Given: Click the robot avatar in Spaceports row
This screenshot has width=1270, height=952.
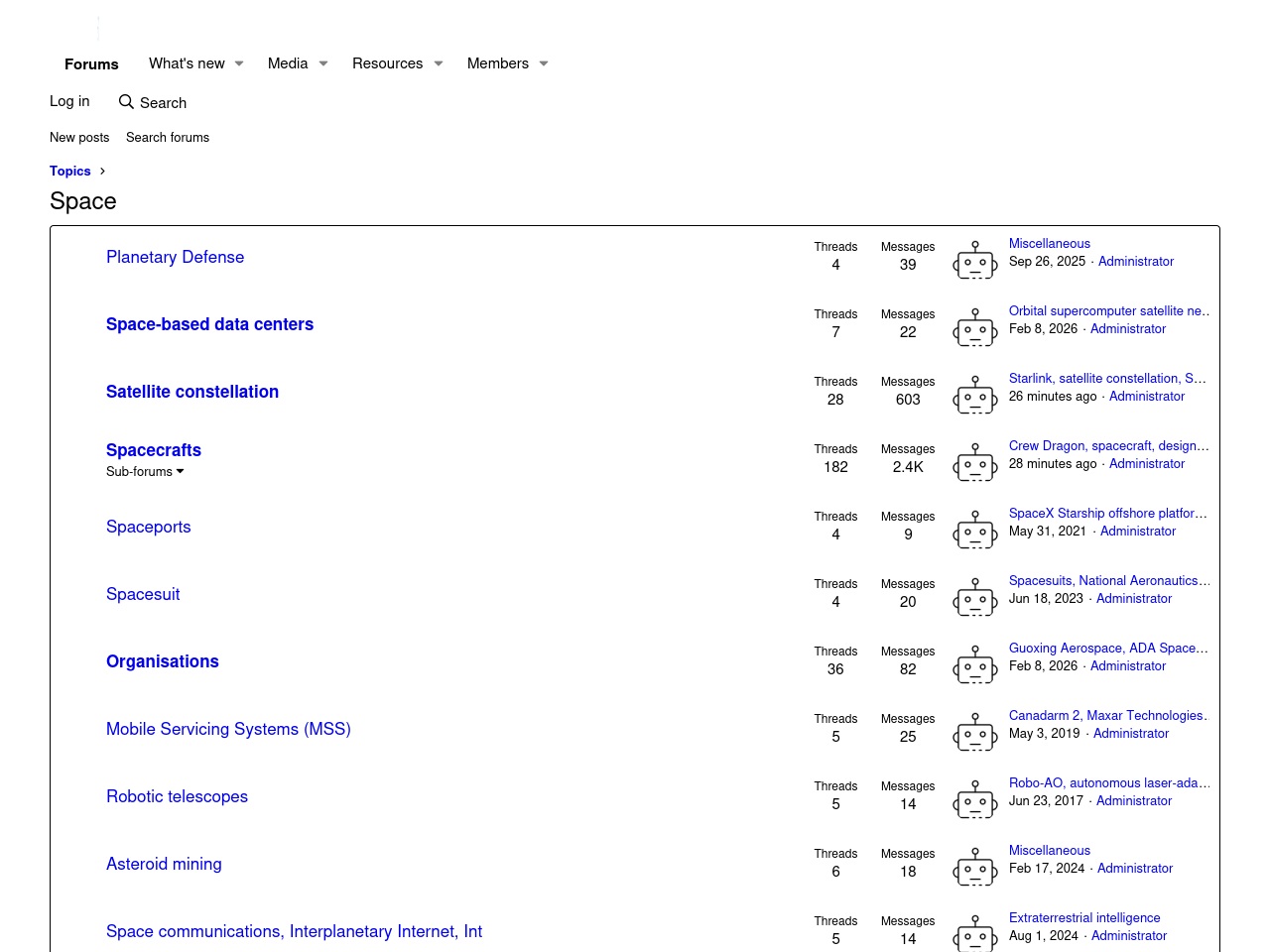Looking at the screenshot, I should coord(975,531).
